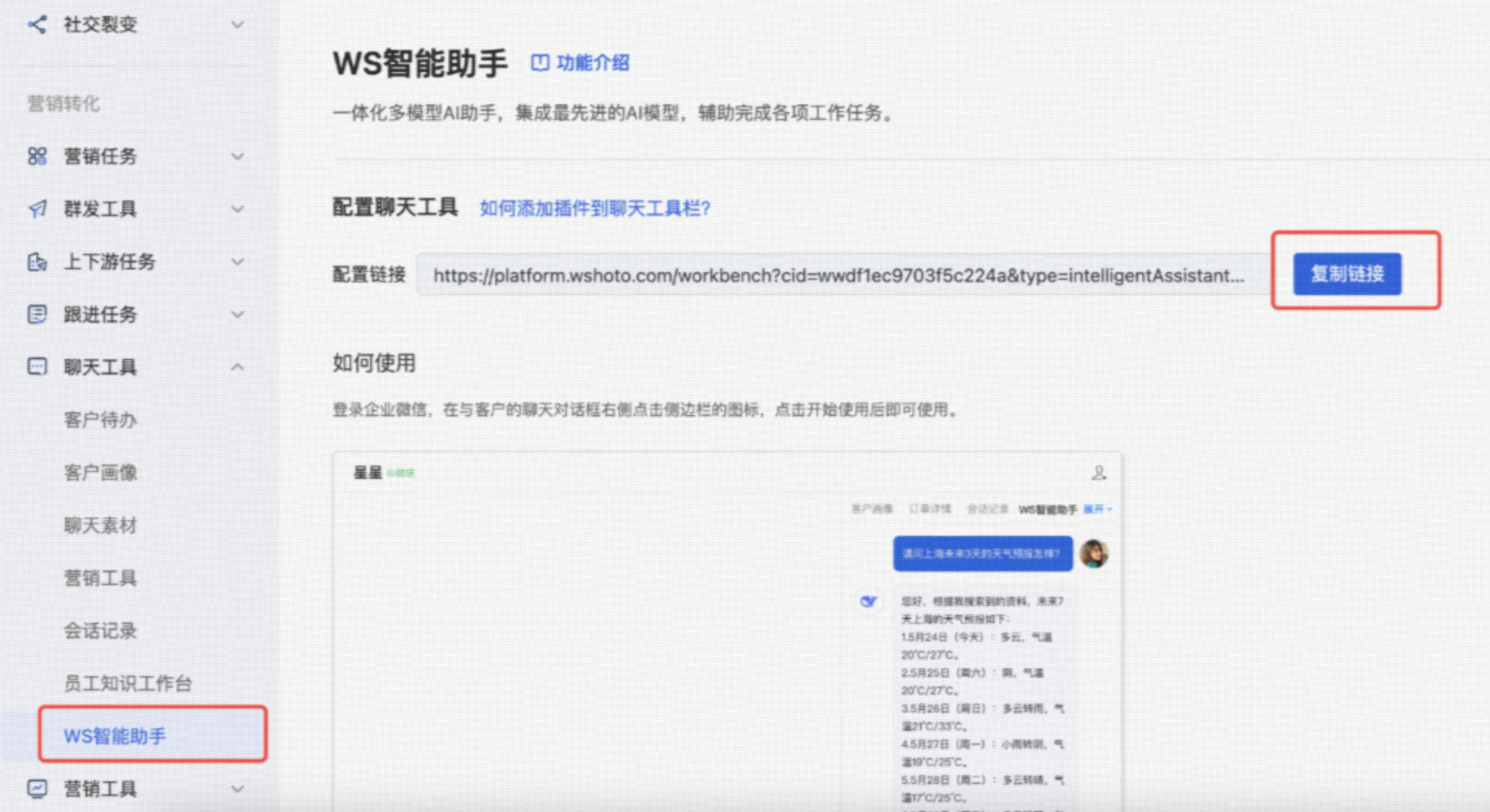1490x812 pixels.
Task: Click the 跟进任务 list icon
Action: coord(37,314)
